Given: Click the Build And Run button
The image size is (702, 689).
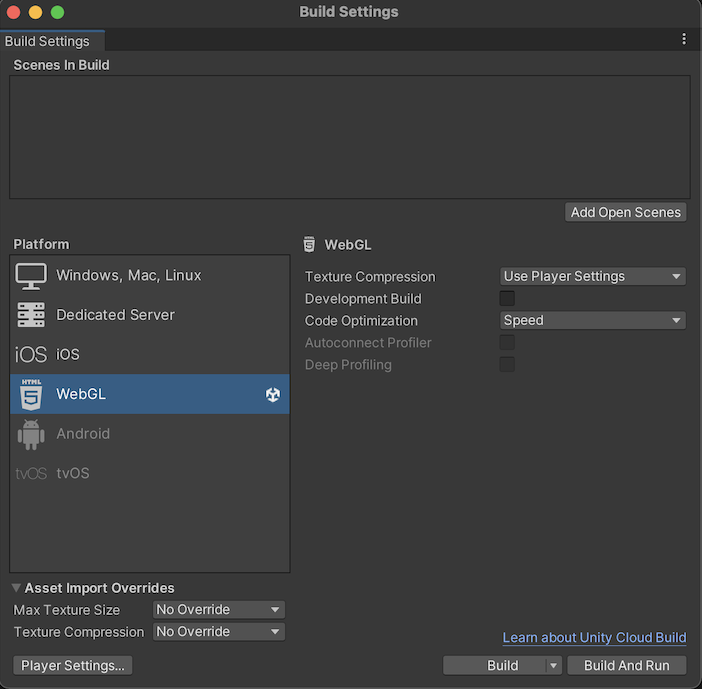Looking at the screenshot, I should coord(627,666).
